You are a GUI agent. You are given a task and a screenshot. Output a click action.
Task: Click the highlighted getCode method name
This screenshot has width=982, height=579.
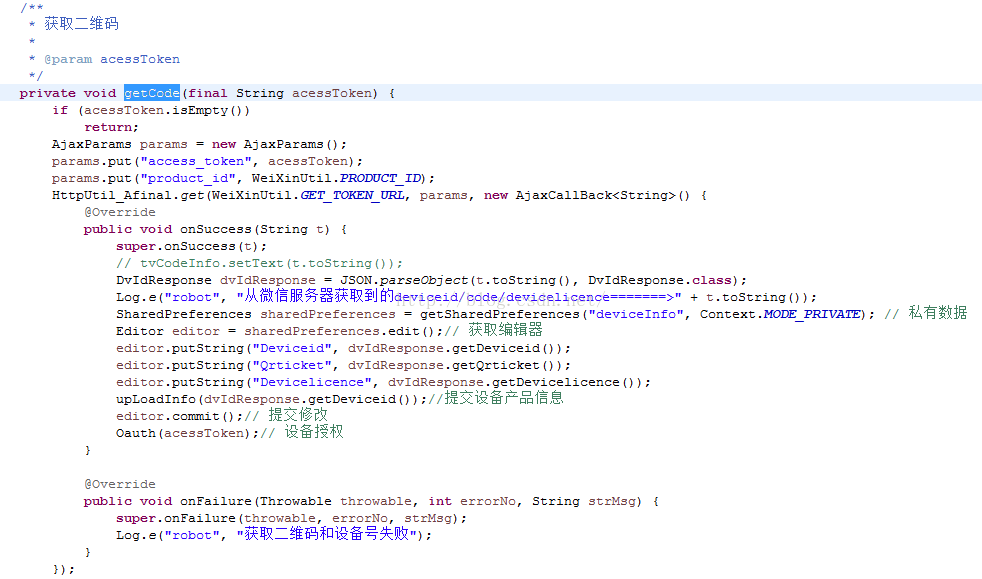tap(152, 93)
